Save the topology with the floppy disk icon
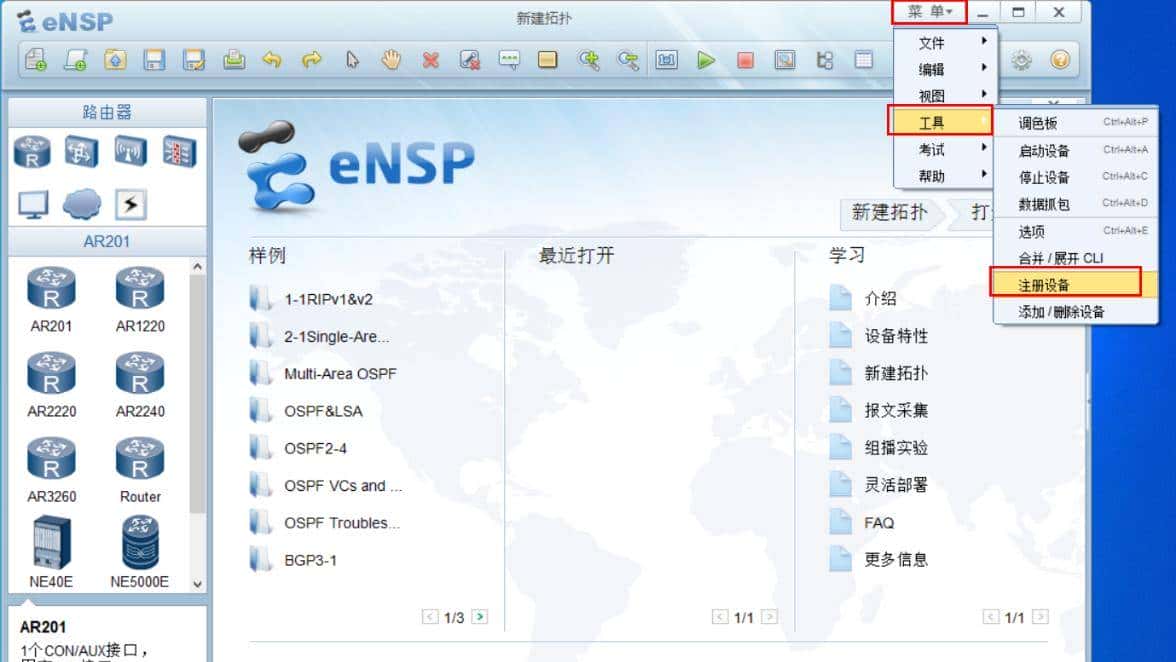Image resolution: width=1176 pixels, height=662 pixels. tap(153, 60)
